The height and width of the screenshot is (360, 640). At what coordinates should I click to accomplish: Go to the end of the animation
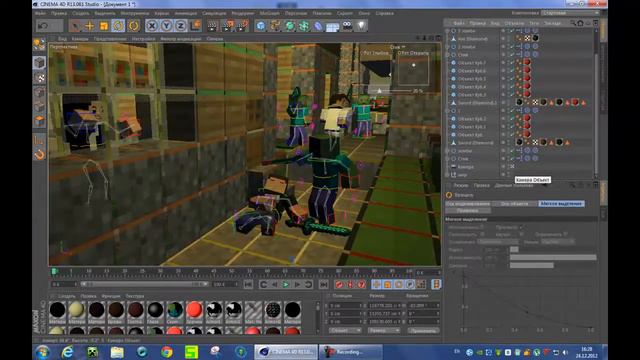tap(324, 284)
